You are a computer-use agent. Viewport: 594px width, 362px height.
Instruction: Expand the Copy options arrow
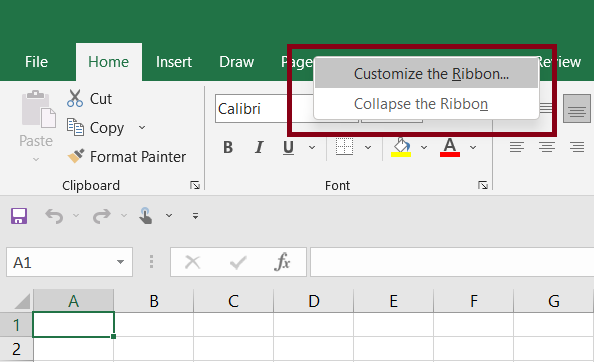(142, 128)
